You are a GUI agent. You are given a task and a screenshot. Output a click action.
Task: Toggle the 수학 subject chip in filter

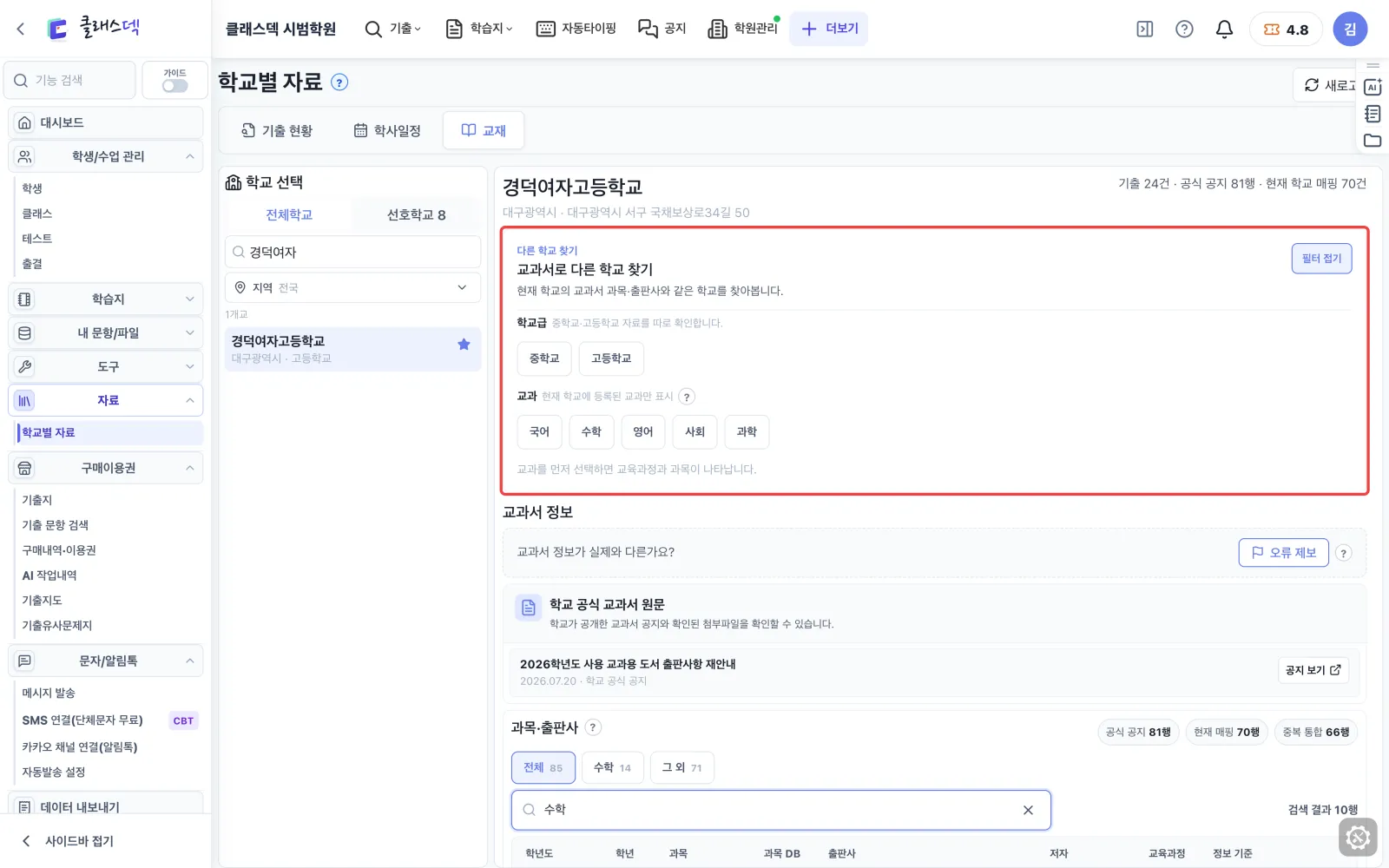[x=591, y=431]
